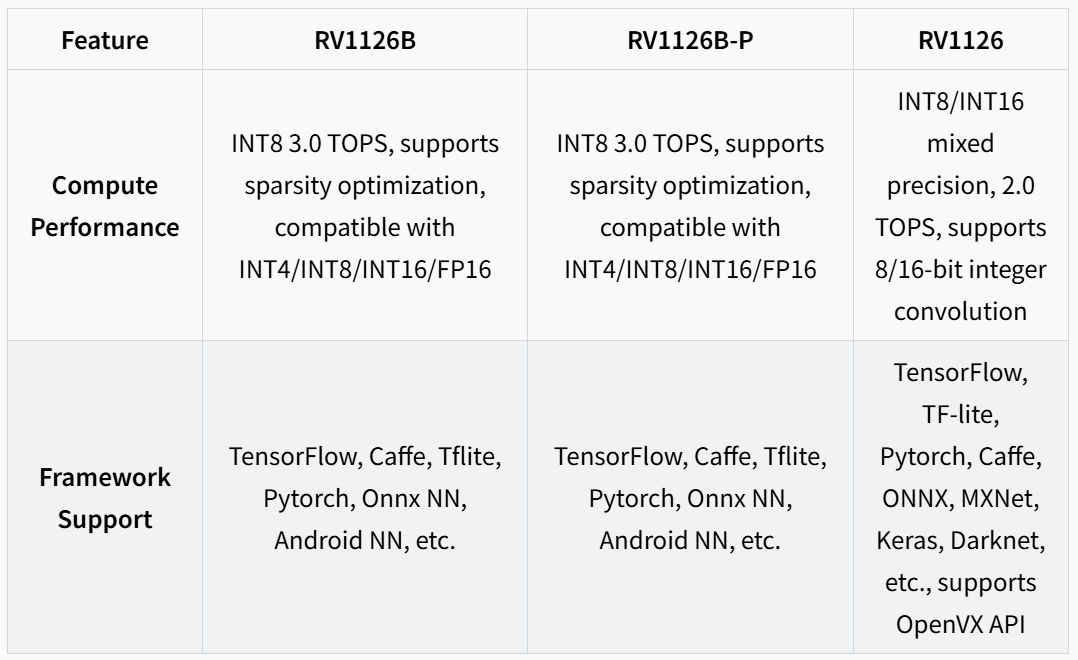
Task: Select "ONNX, MXNet" text in RV1126 column
Action: pos(960,499)
